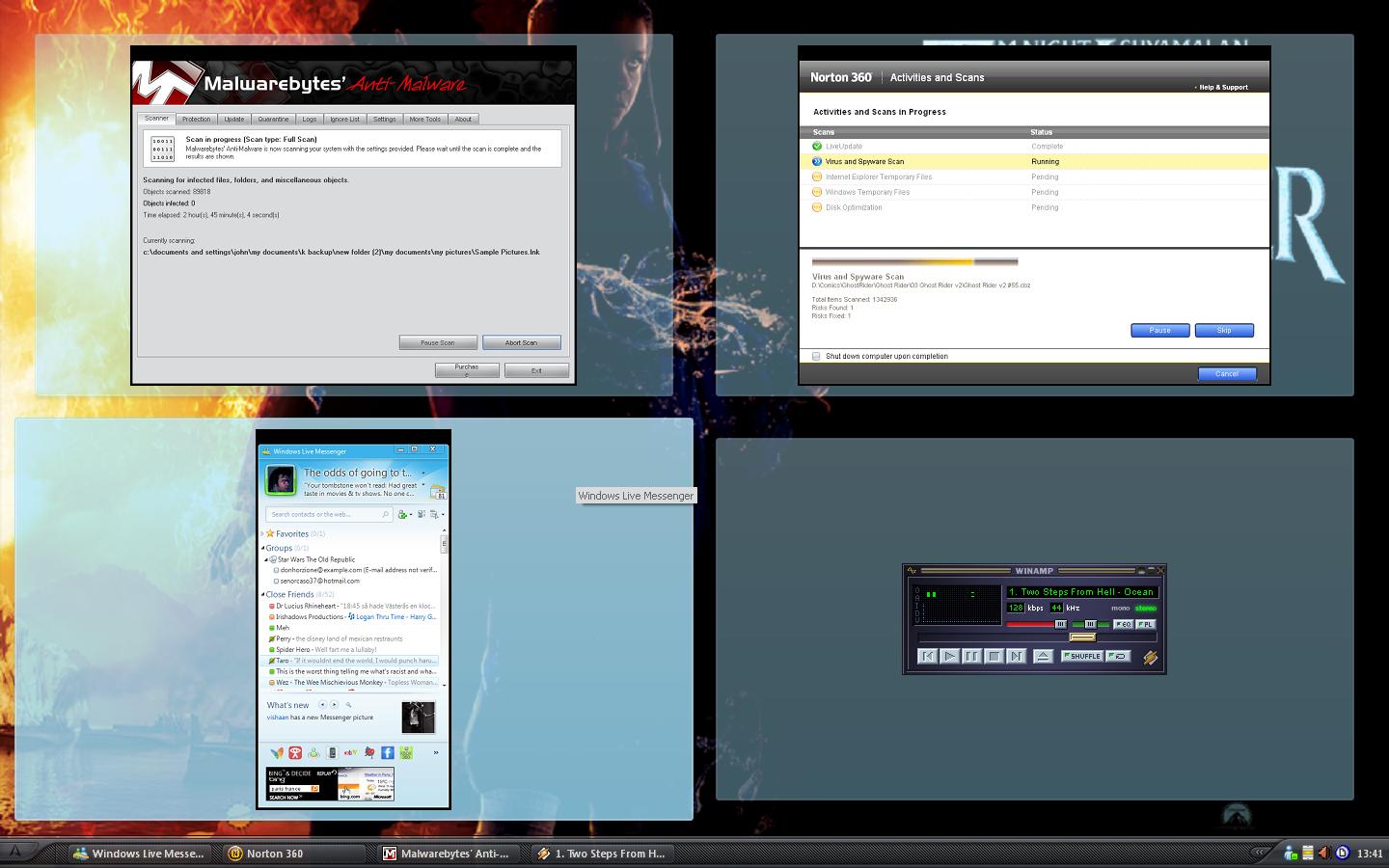Toggle the PL playlist button in Winamp
The height and width of the screenshot is (868, 1389).
tap(1145, 624)
